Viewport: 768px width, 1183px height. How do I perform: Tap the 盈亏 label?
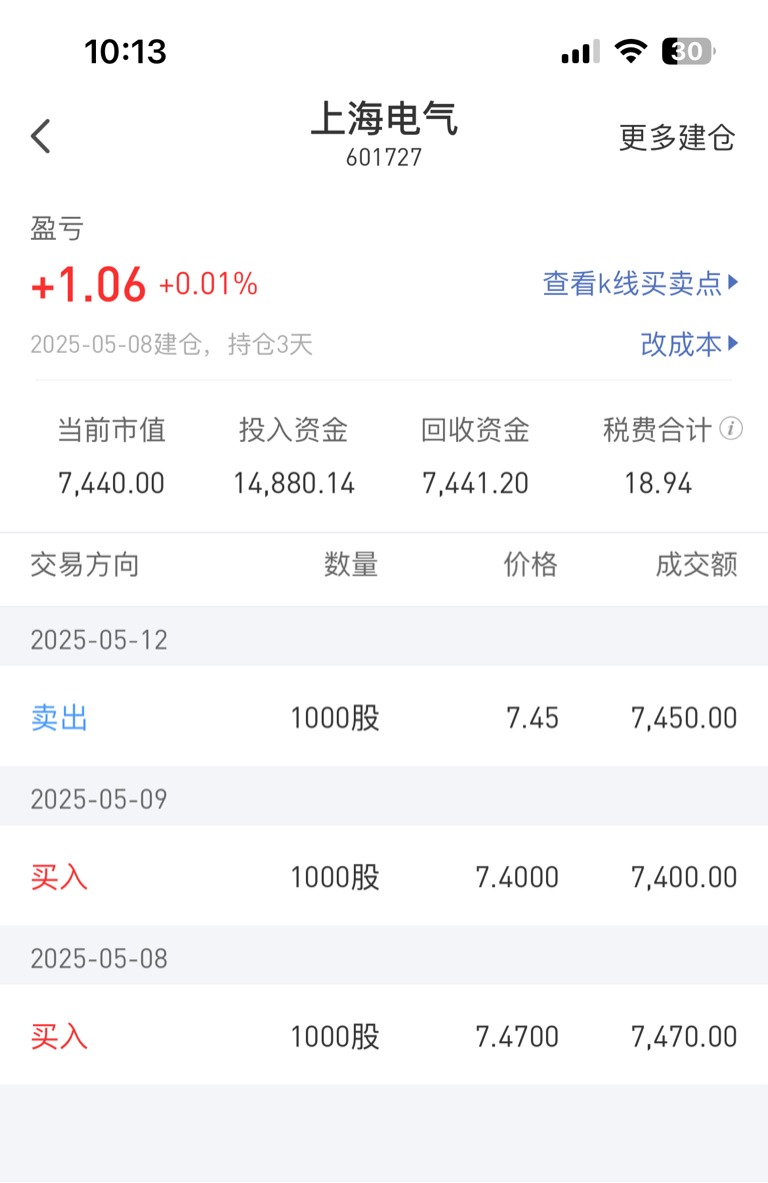pyautogui.click(x=57, y=228)
